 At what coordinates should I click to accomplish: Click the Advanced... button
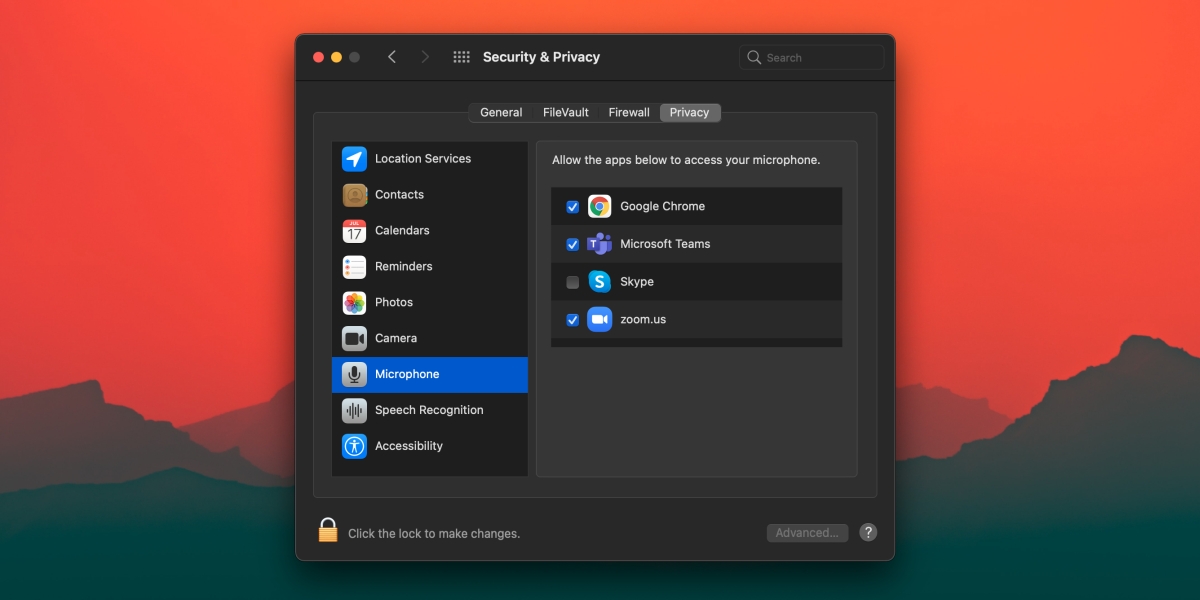tap(807, 533)
